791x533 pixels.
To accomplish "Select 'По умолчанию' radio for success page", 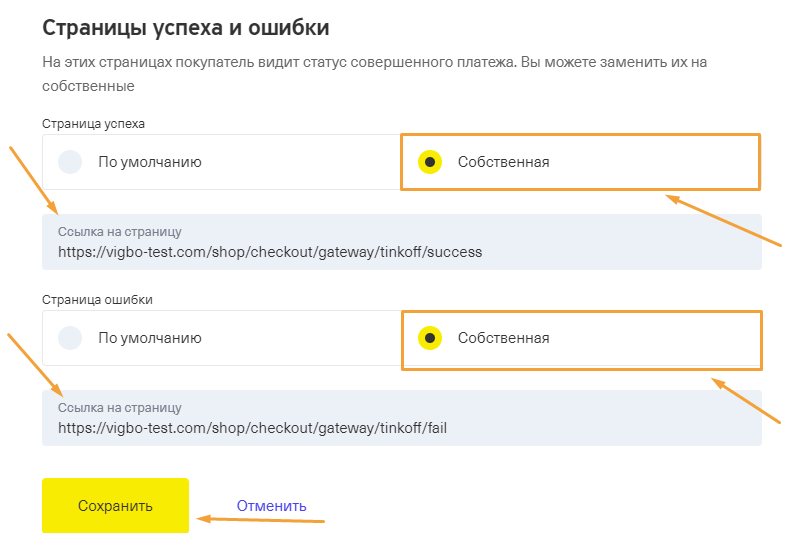I will pyautogui.click(x=70, y=162).
